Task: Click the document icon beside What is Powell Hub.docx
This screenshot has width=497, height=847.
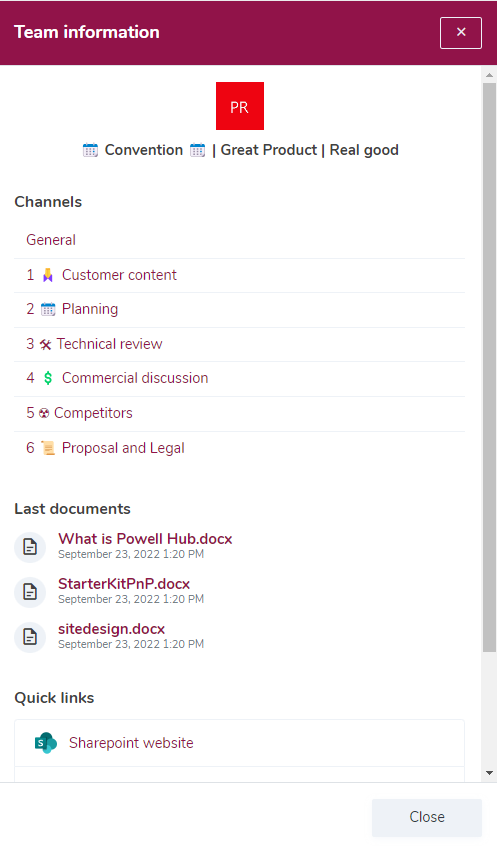Action: click(x=30, y=547)
